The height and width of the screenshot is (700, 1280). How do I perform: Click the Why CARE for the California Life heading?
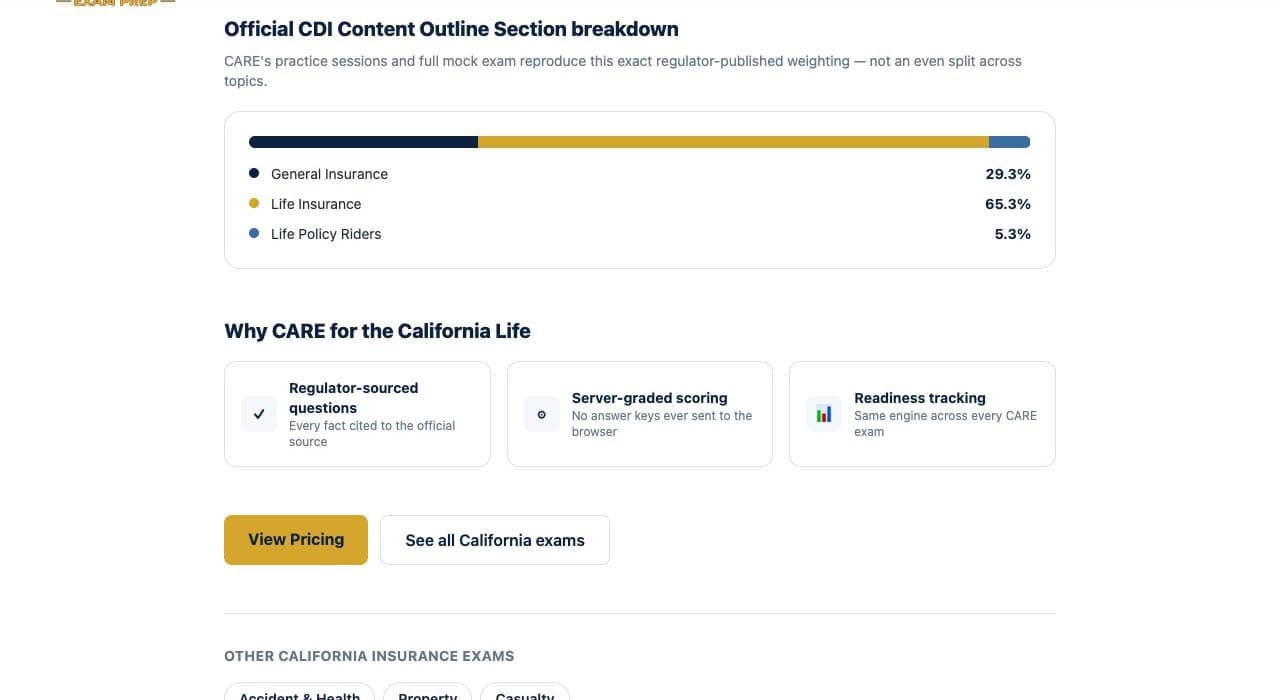click(377, 331)
